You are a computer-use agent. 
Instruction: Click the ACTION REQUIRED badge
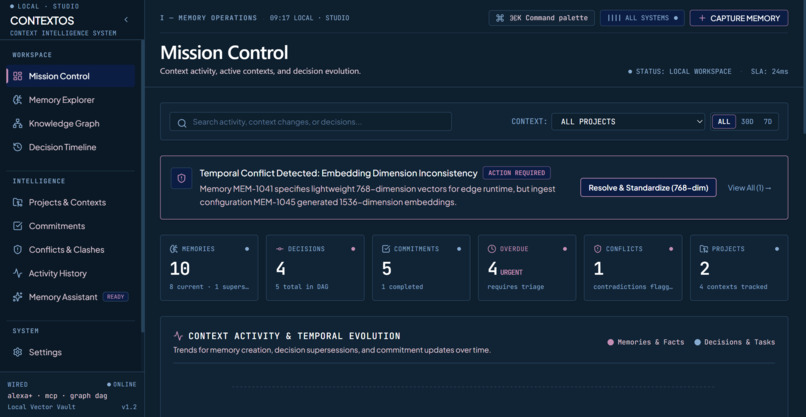(x=517, y=173)
